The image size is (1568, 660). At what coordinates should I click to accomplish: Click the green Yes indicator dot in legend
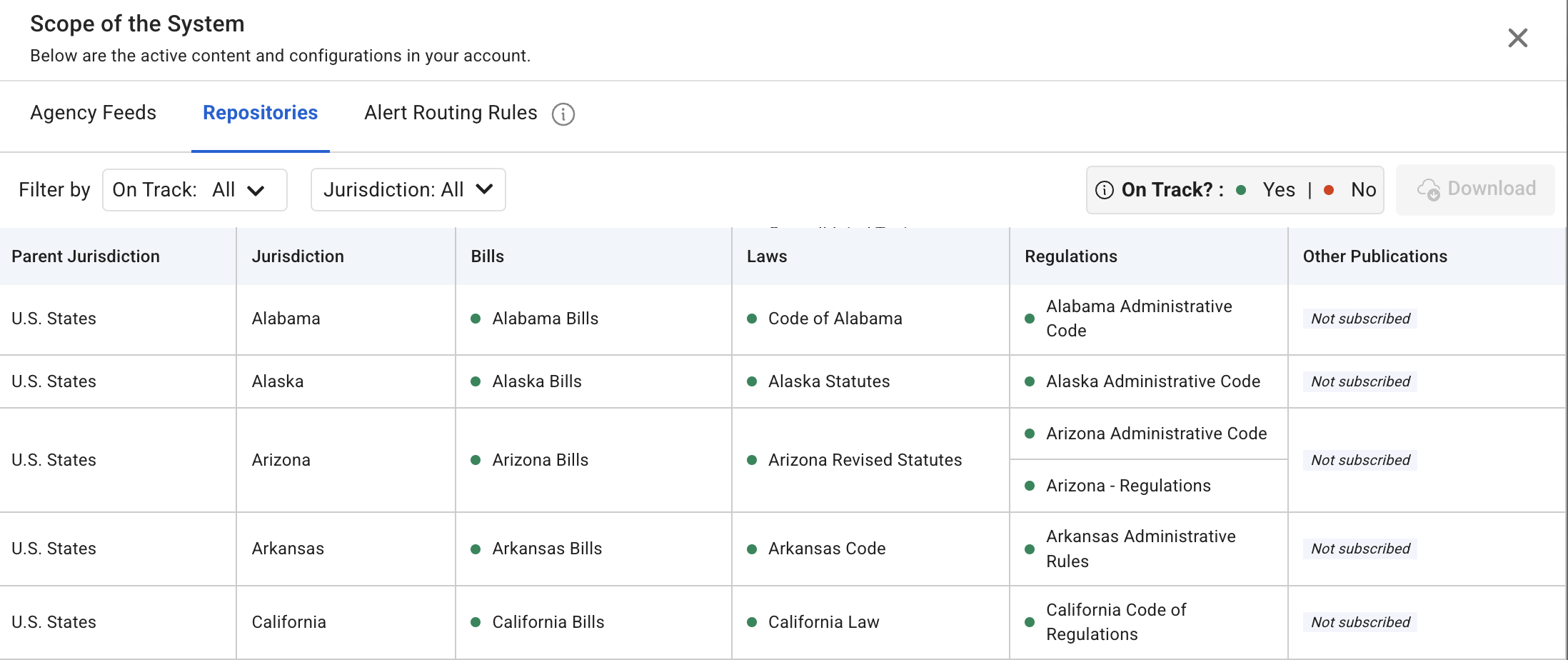(1241, 190)
